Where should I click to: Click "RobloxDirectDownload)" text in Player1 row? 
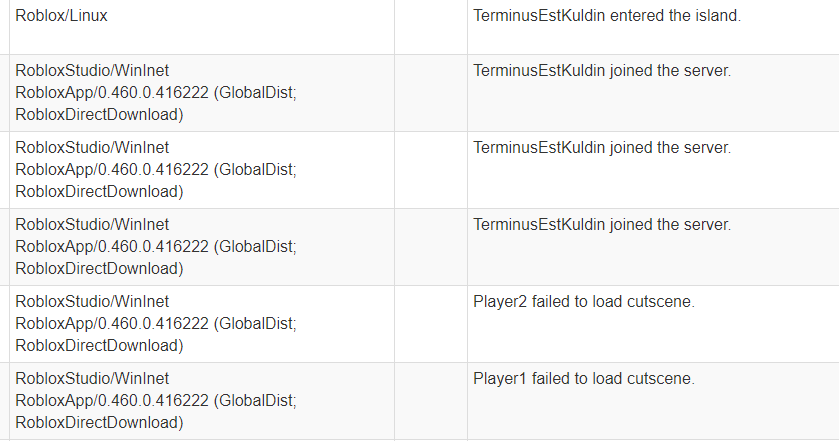(x=99, y=423)
